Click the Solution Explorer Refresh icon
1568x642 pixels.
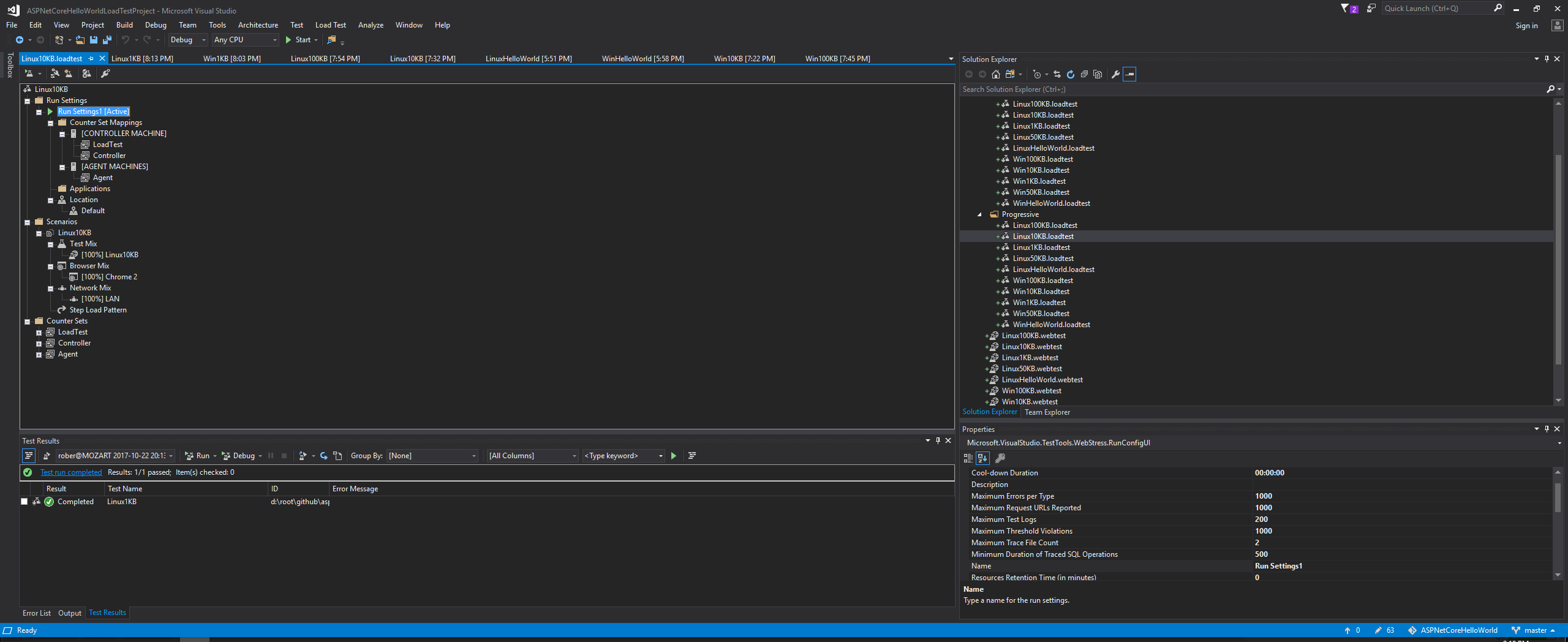tap(1071, 74)
